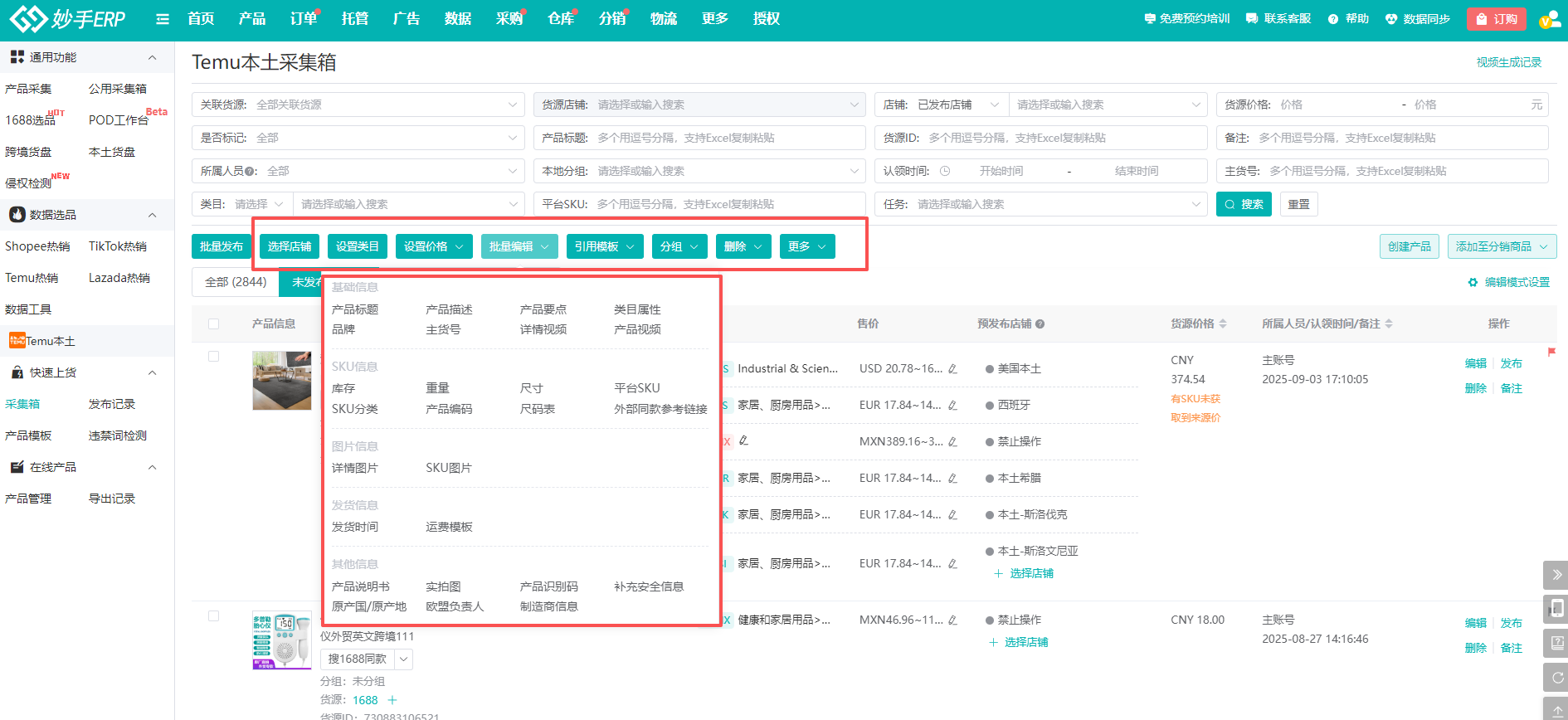Open 搜1688同款 dropdown arrow

click(404, 659)
